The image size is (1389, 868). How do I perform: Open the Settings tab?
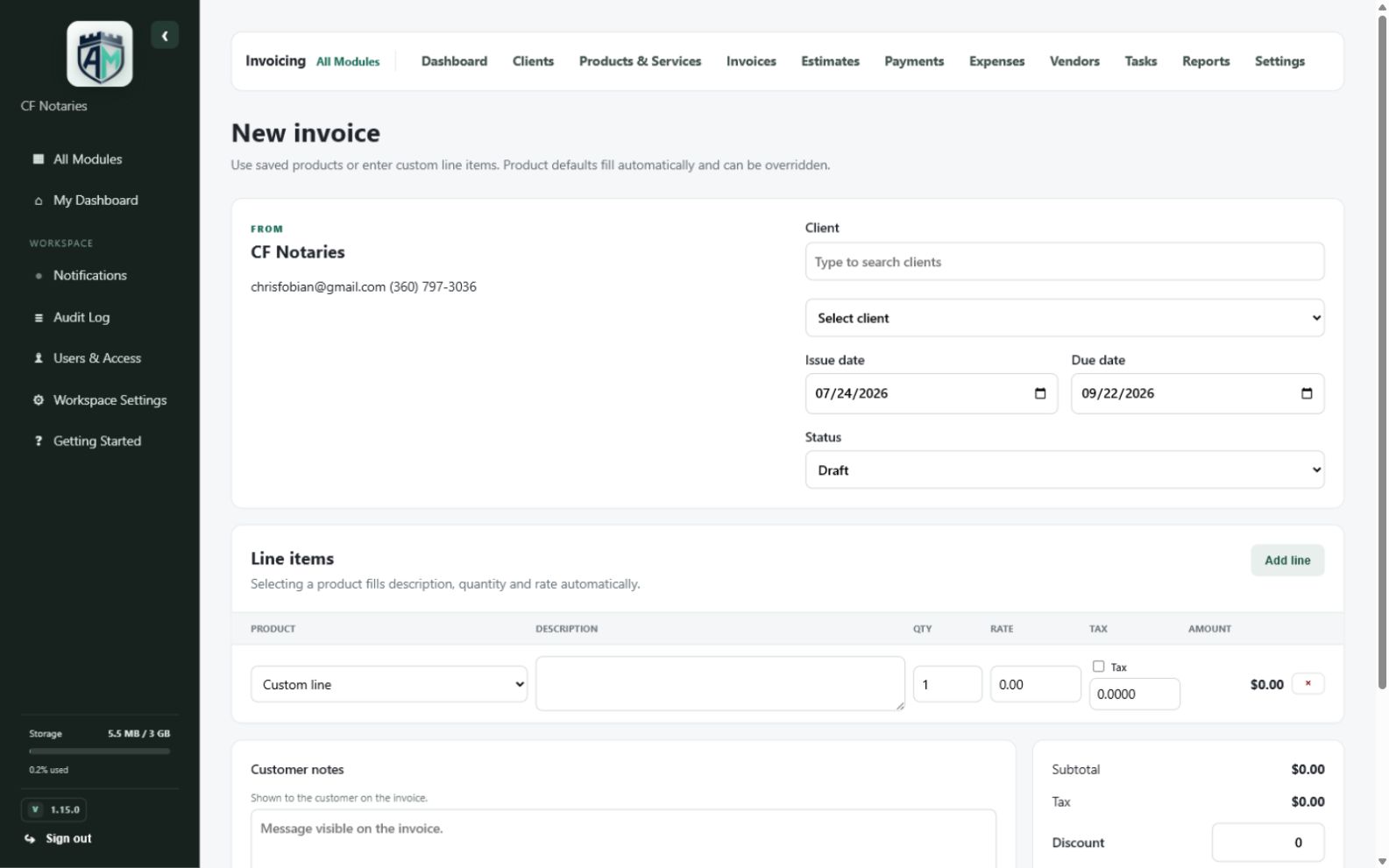[1279, 61]
